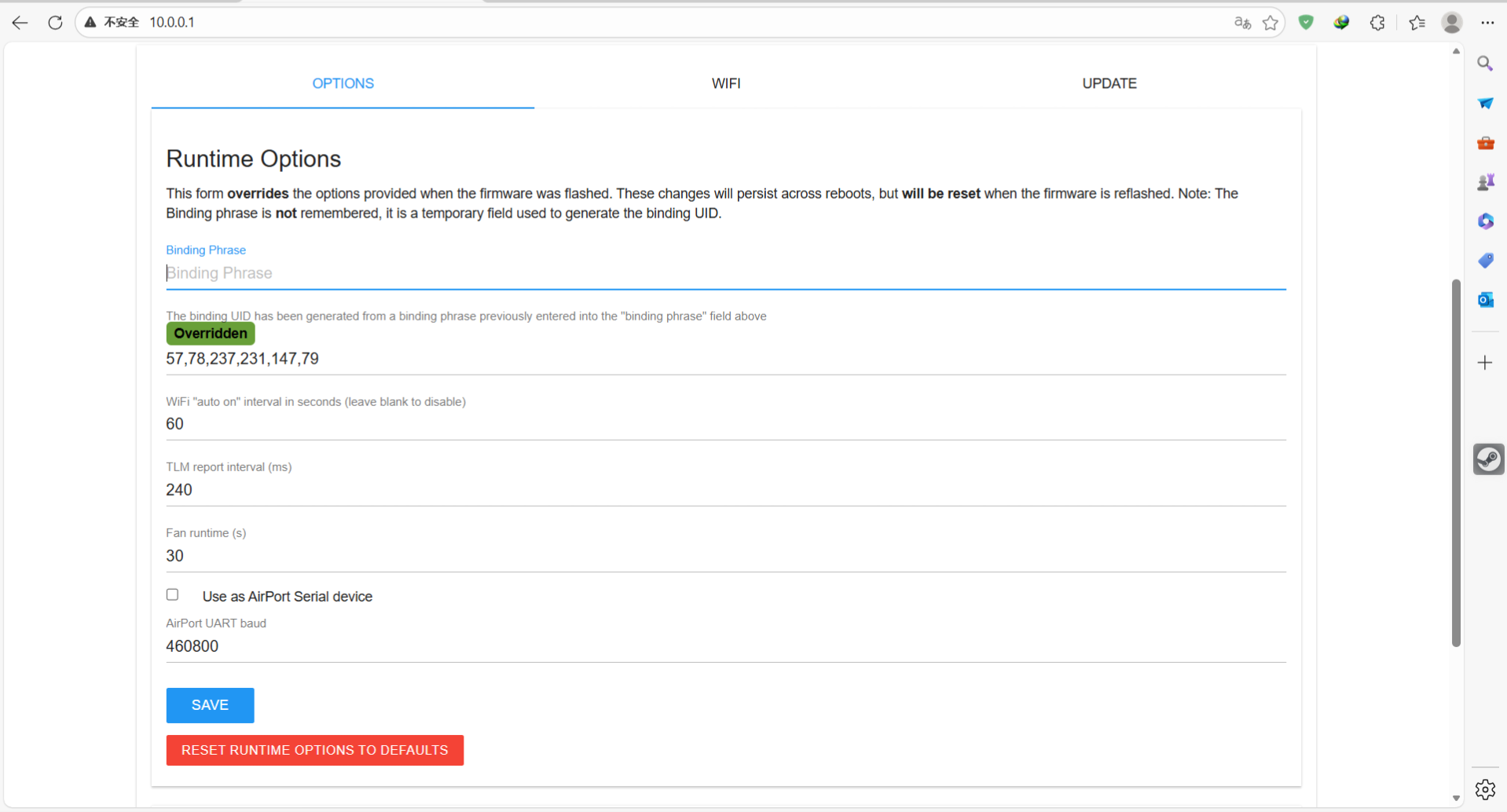This screenshot has width=1507, height=812.
Task: Open the Internet Download Manager extension
Action: (1341, 23)
